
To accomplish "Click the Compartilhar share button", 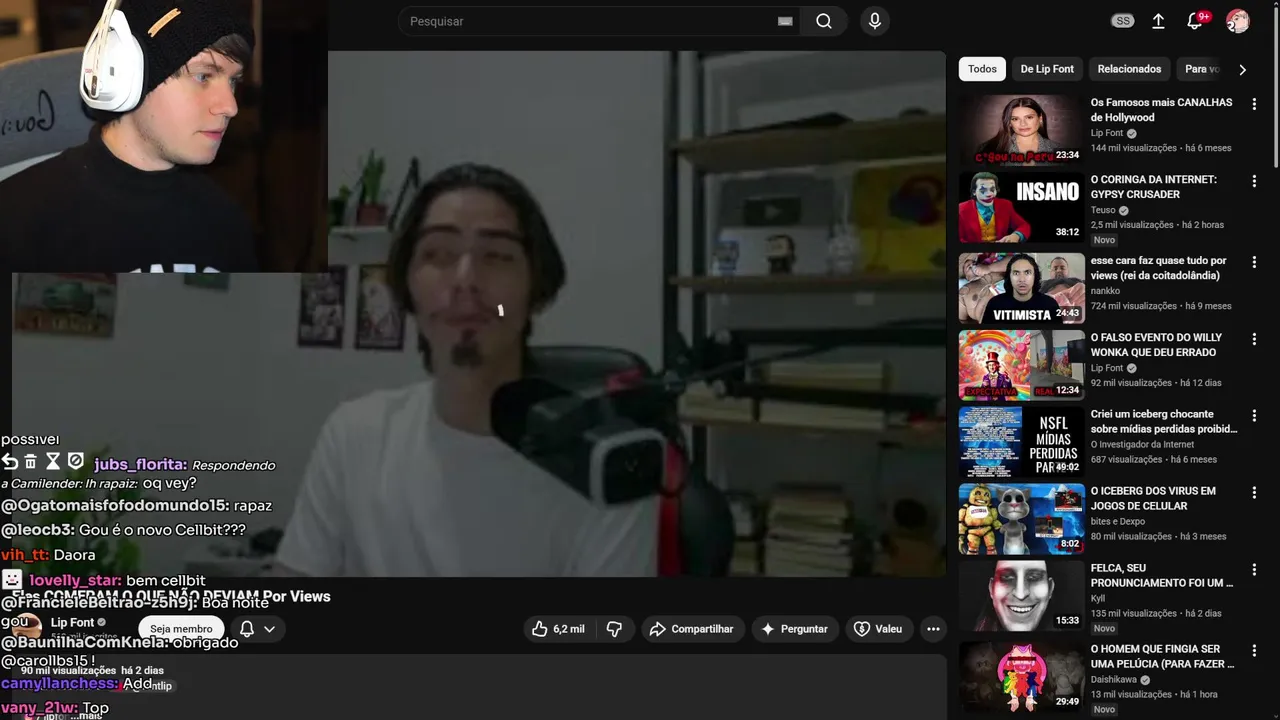I will click(x=691, y=629).
